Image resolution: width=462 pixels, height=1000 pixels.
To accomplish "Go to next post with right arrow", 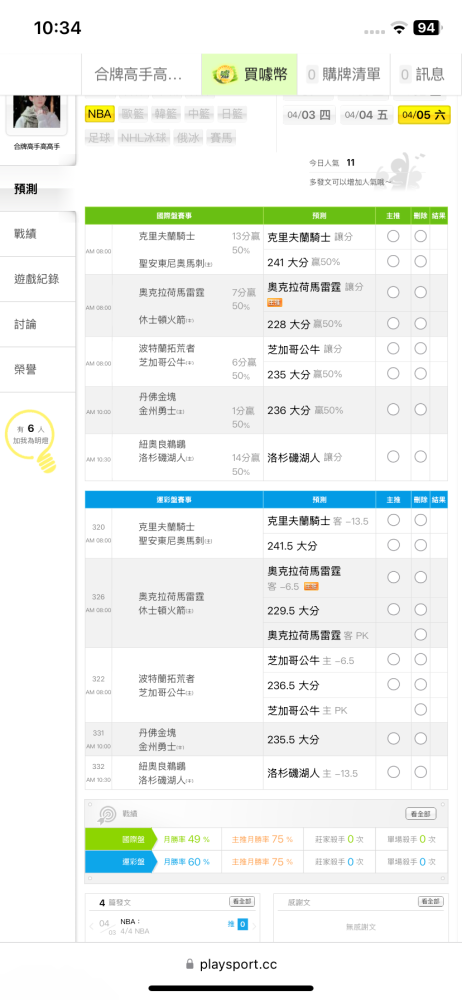I will tap(255, 925).
